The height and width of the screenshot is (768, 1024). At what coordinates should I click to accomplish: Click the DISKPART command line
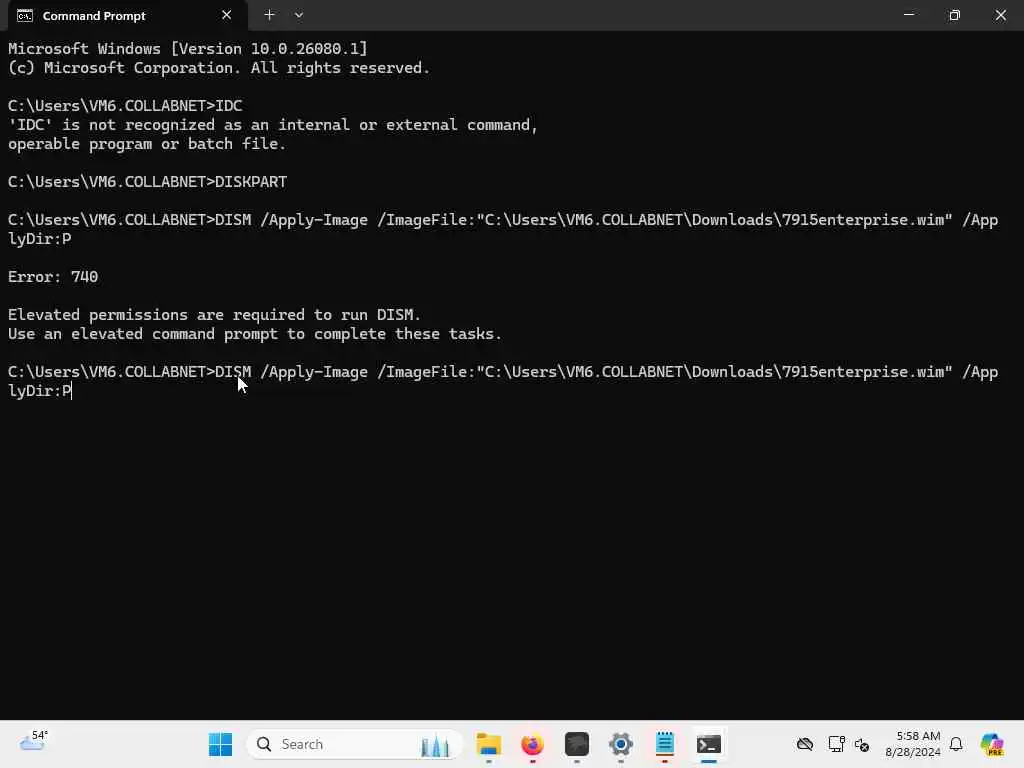pyautogui.click(x=148, y=182)
